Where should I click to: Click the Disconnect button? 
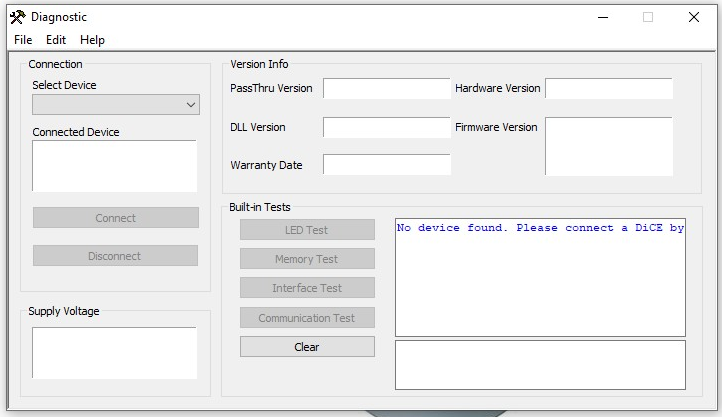[115, 256]
